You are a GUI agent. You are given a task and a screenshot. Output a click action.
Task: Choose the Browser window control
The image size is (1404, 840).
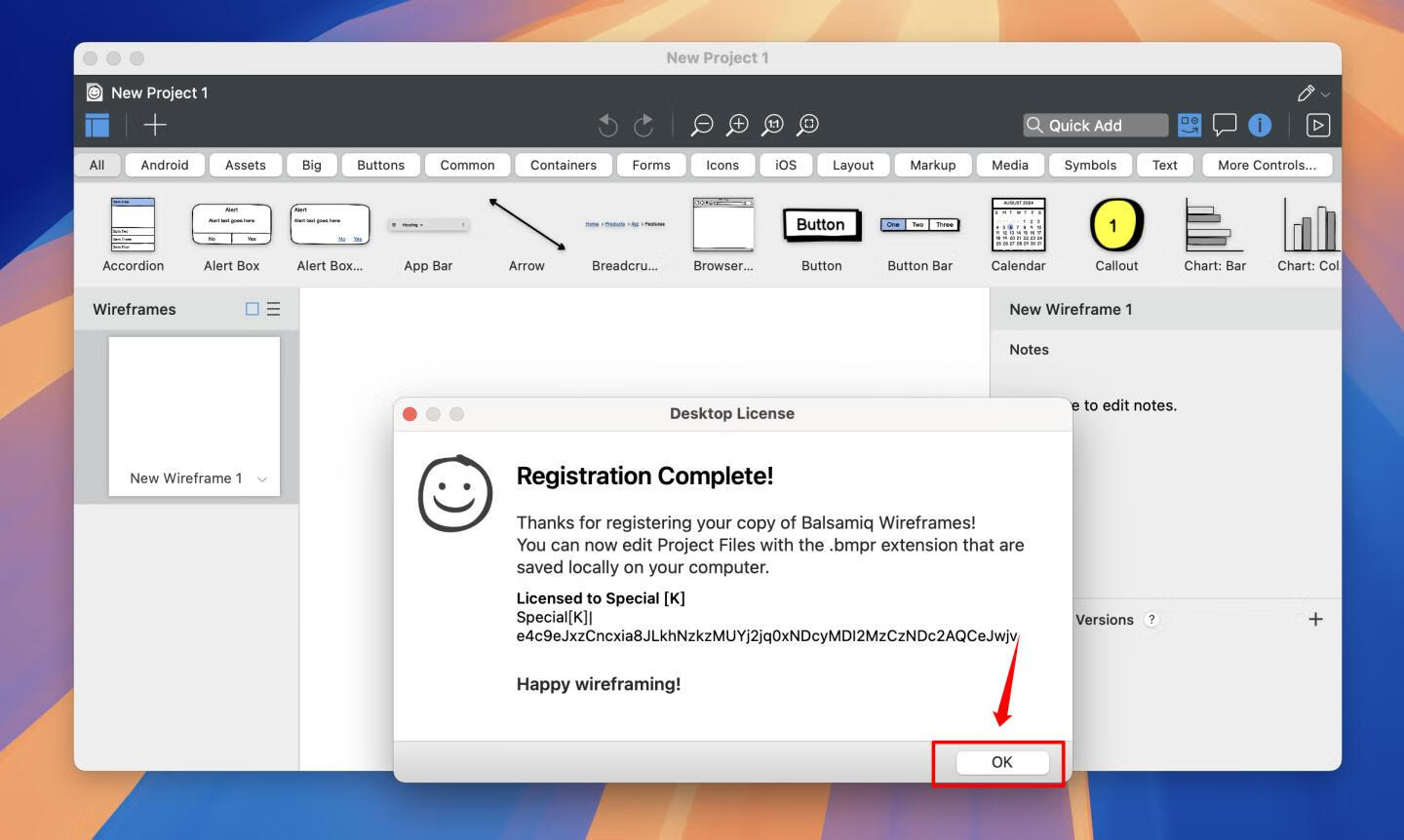tap(723, 235)
